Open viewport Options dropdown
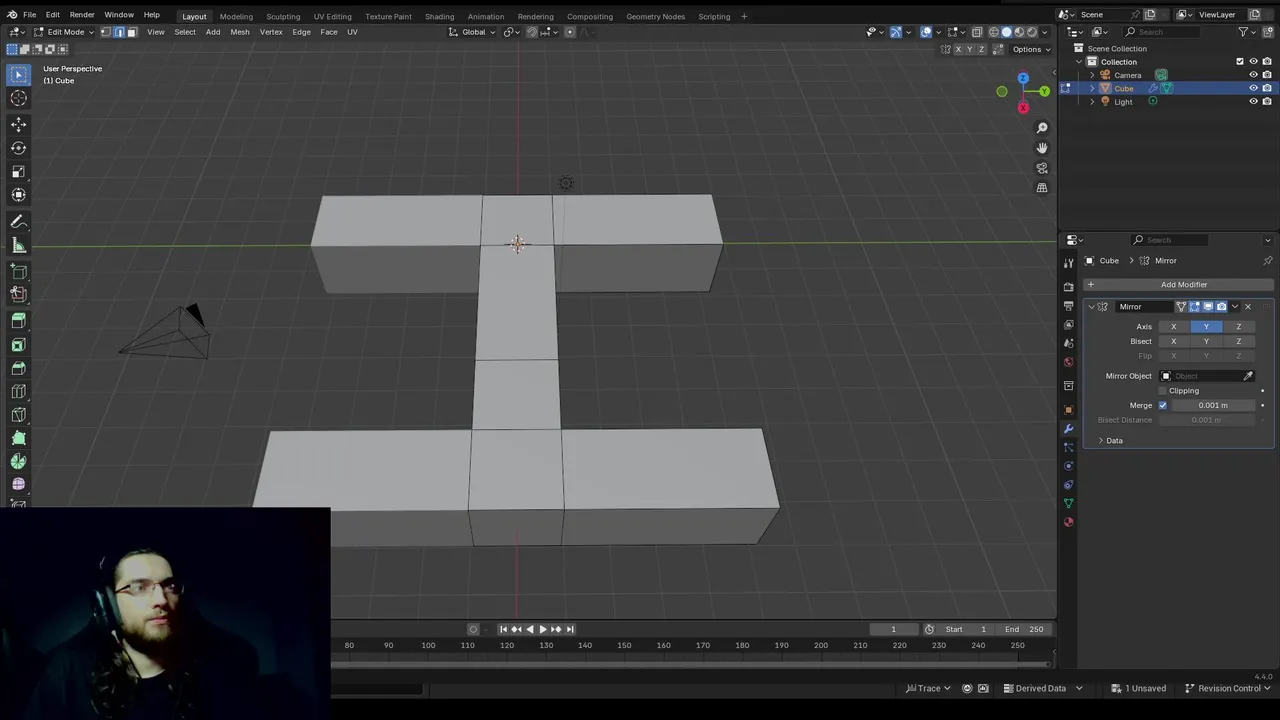 point(1030,49)
